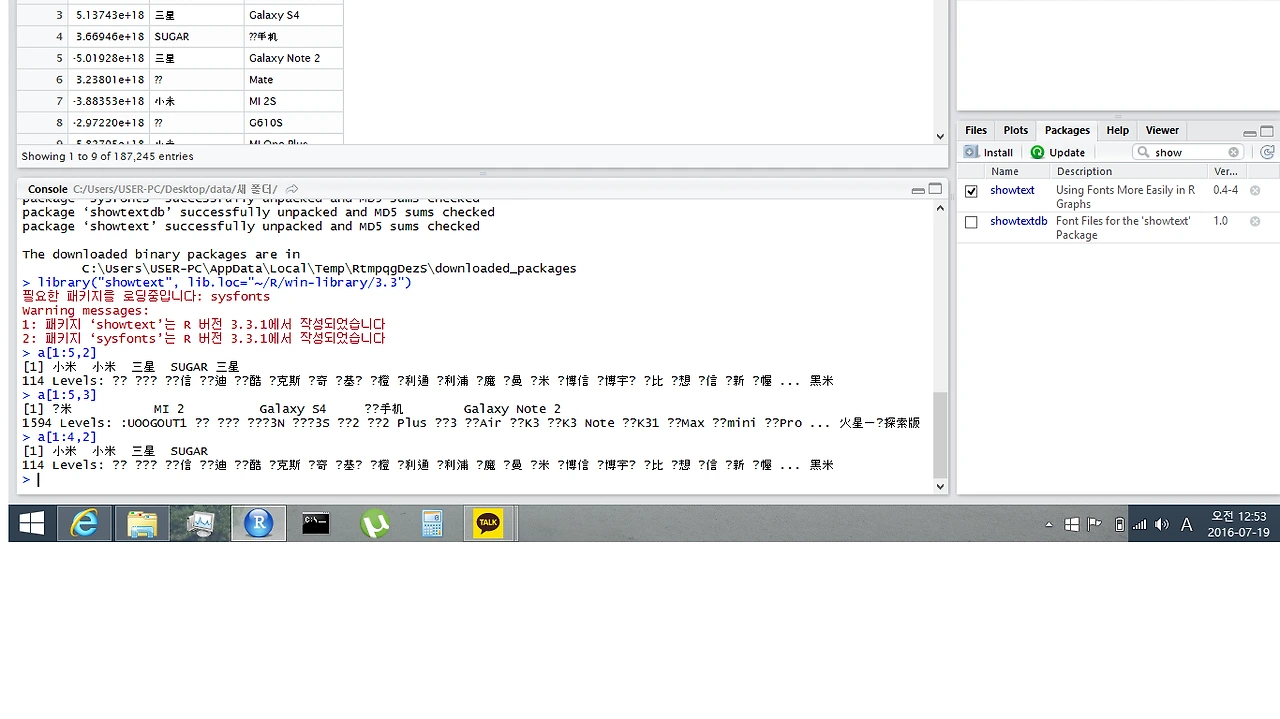Viewport: 1280px width, 719px height.
Task: Refresh the package list with reload icon
Action: pos(1267,152)
